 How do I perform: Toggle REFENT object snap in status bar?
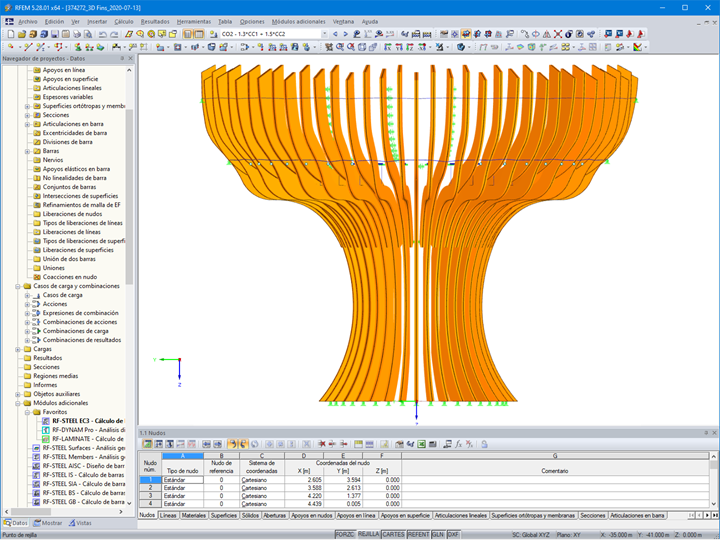pos(418,535)
